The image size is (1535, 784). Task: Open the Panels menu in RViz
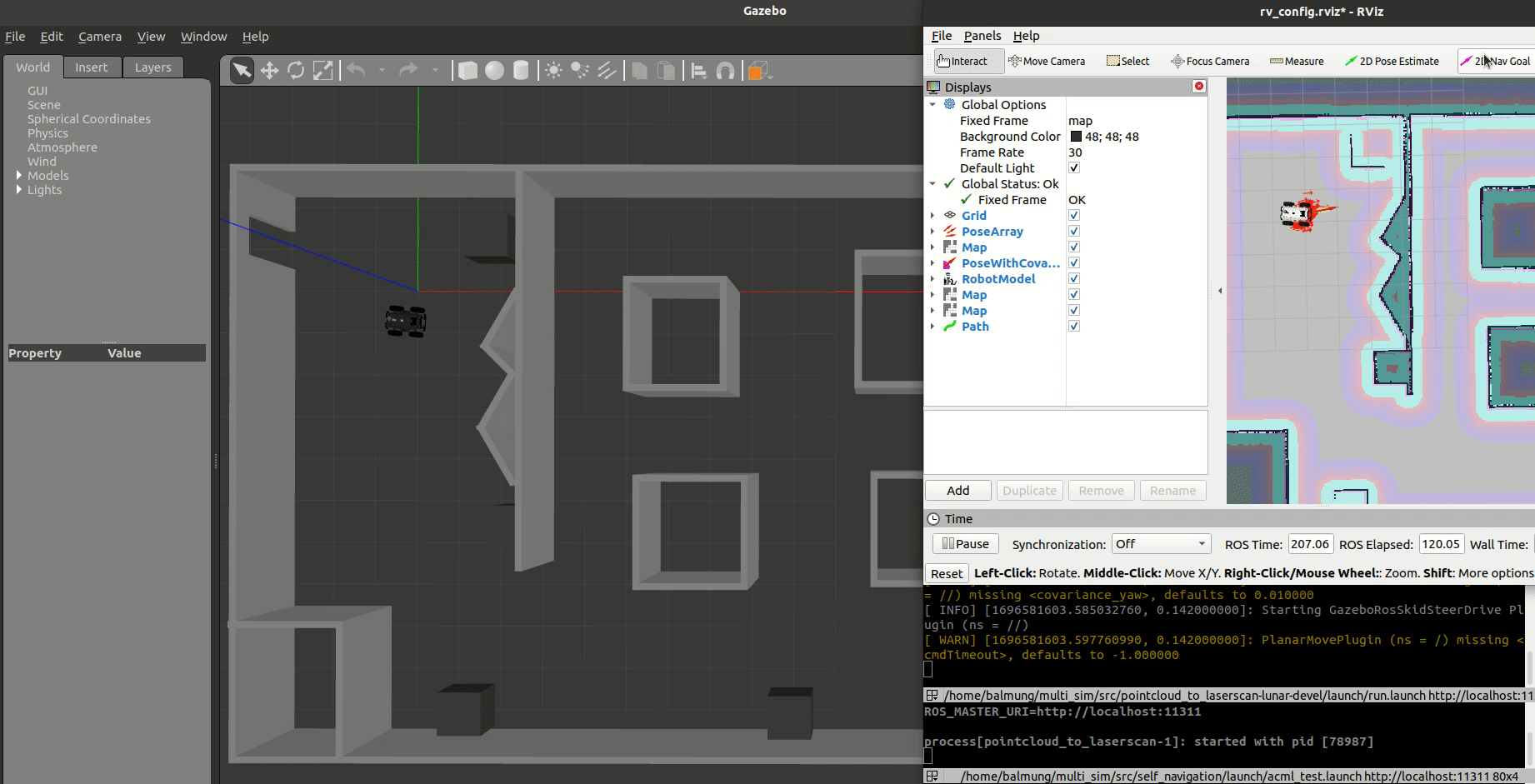[x=982, y=36]
